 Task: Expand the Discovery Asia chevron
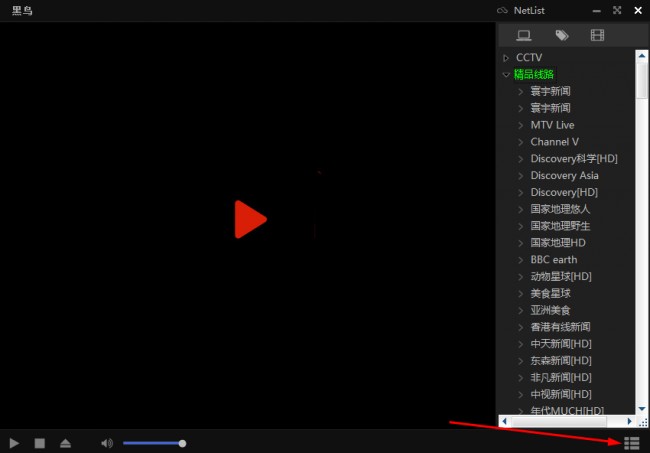pos(521,176)
